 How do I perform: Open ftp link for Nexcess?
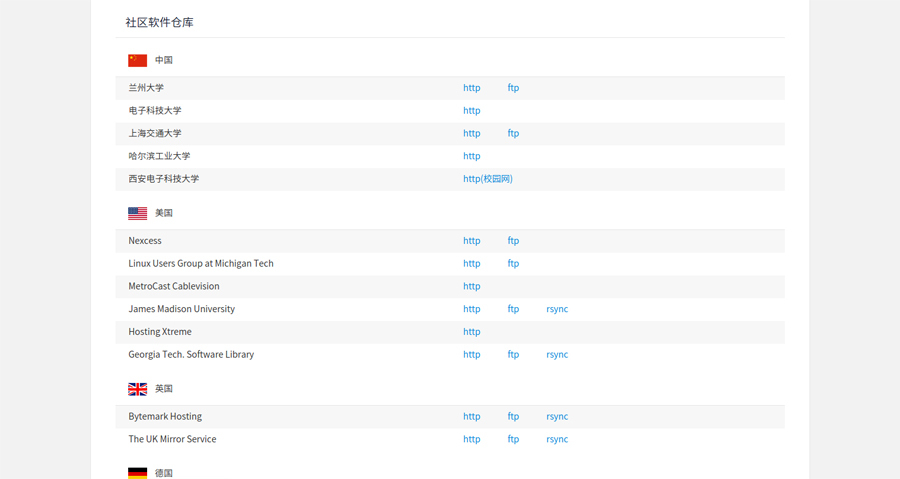click(513, 241)
